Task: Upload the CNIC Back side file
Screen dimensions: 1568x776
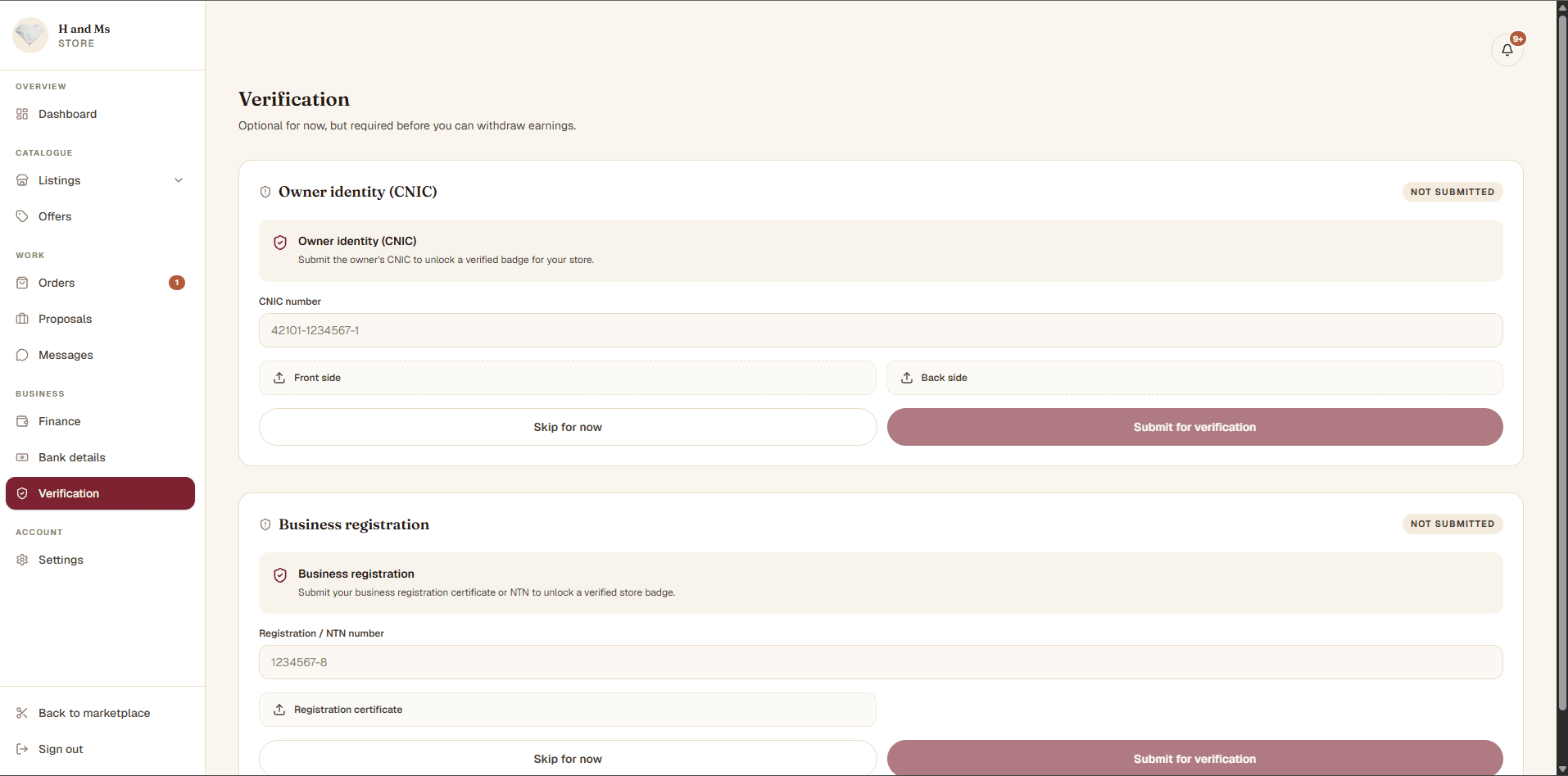Action: pyautogui.click(x=1194, y=378)
